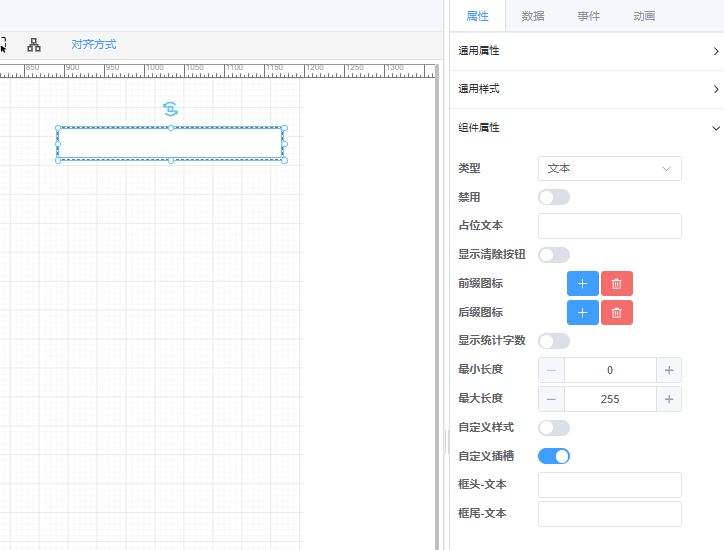Increase 最大长度 with plus button
This screenshot has width=724, height=550.
[x=669, y=399]
